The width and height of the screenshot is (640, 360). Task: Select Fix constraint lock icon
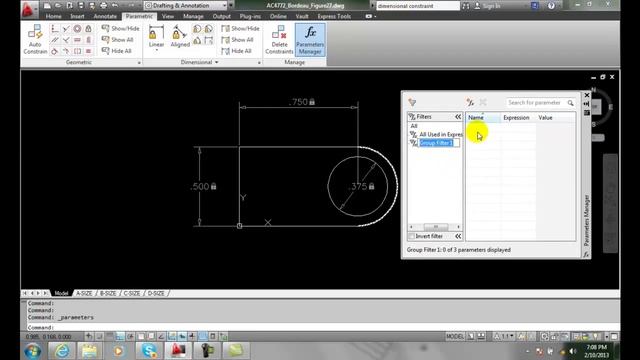click(88, 29)
